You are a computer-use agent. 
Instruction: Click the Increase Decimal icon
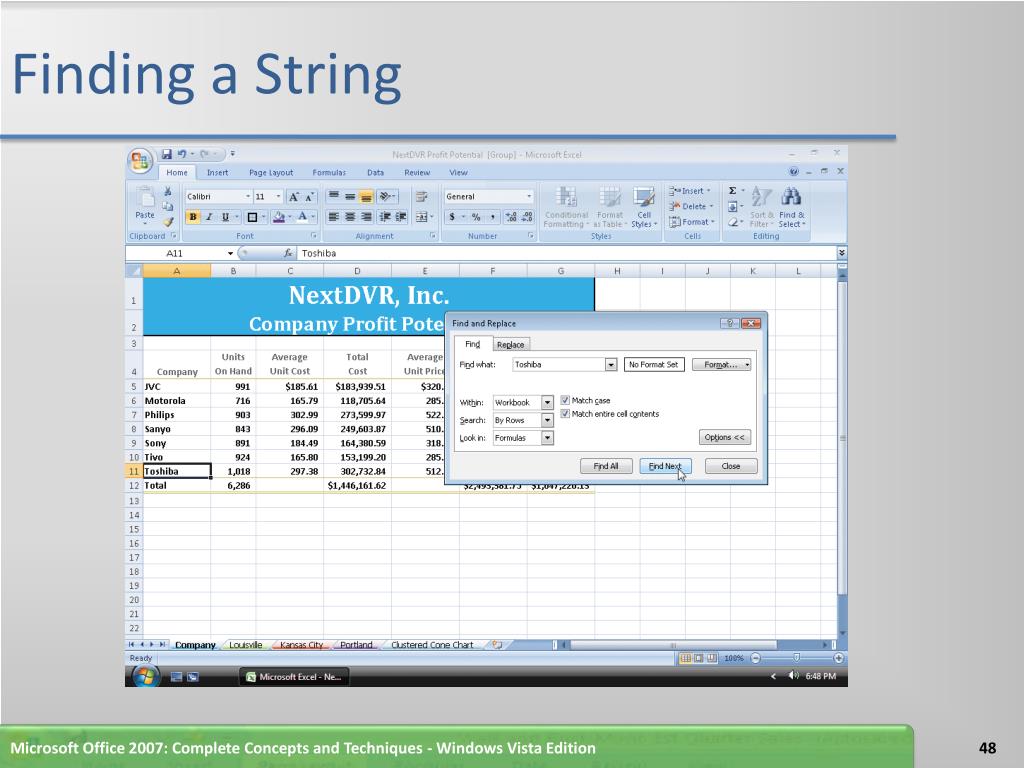[511, 217]
